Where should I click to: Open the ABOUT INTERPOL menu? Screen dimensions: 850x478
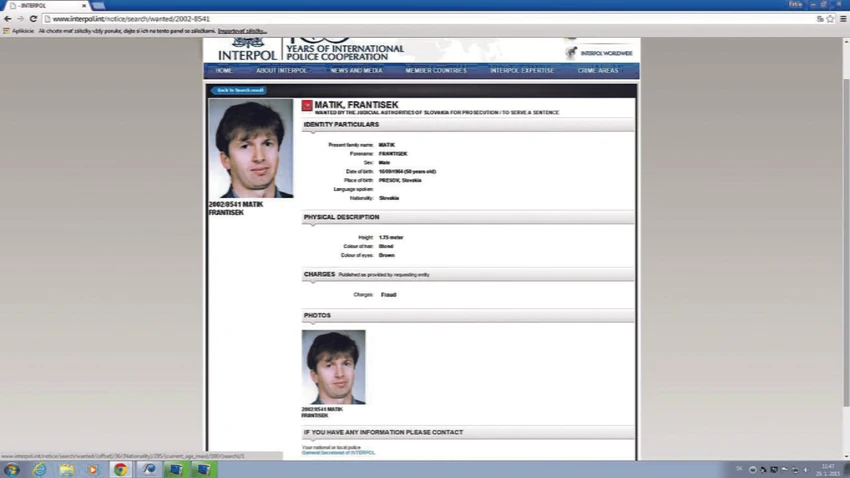coord(281,71)
